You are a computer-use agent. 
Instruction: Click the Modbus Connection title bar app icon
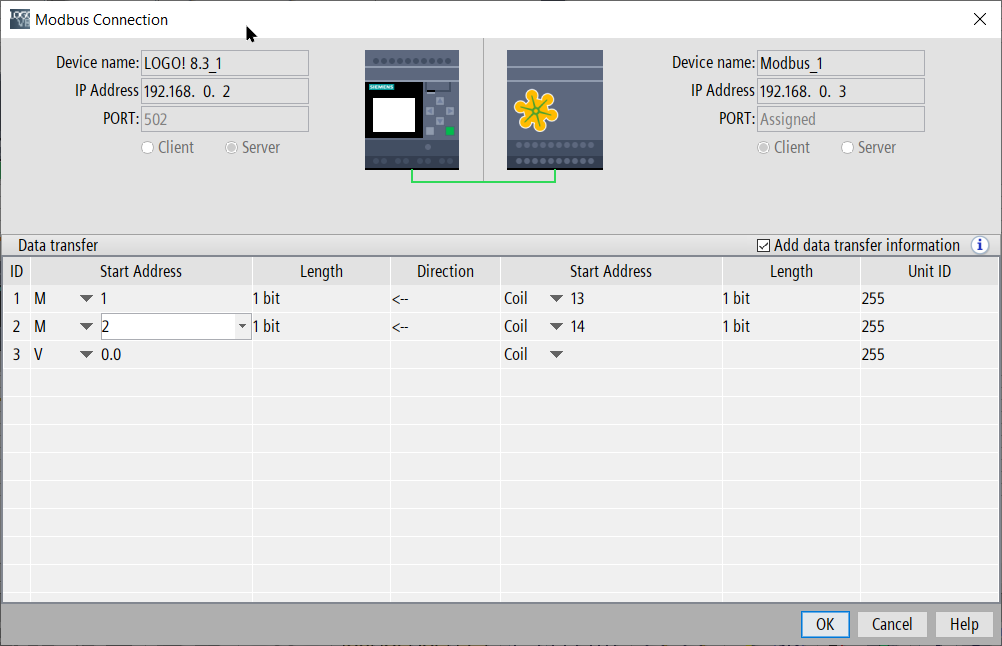(20, 19)
